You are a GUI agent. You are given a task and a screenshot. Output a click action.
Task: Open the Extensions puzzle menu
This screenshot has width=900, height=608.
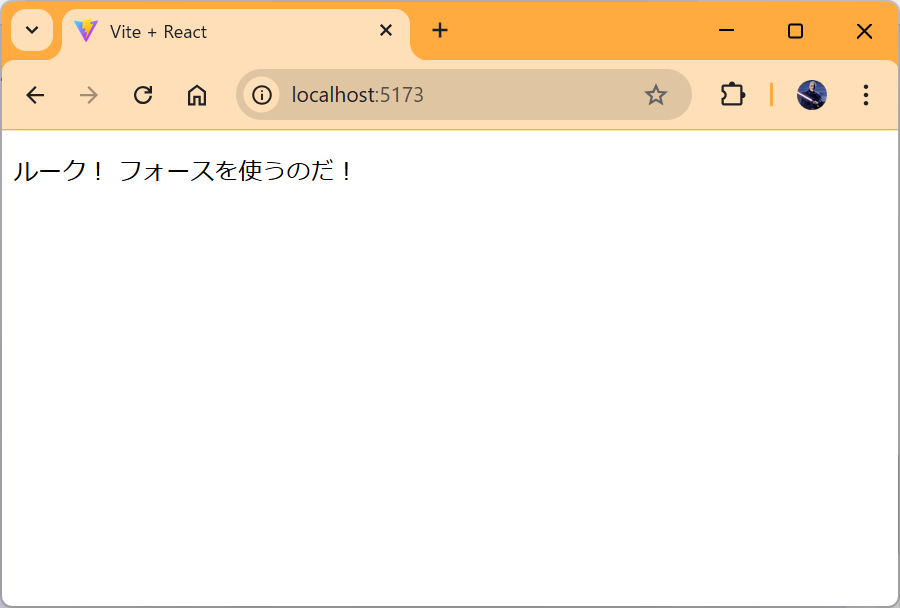[x=733, y=95]
